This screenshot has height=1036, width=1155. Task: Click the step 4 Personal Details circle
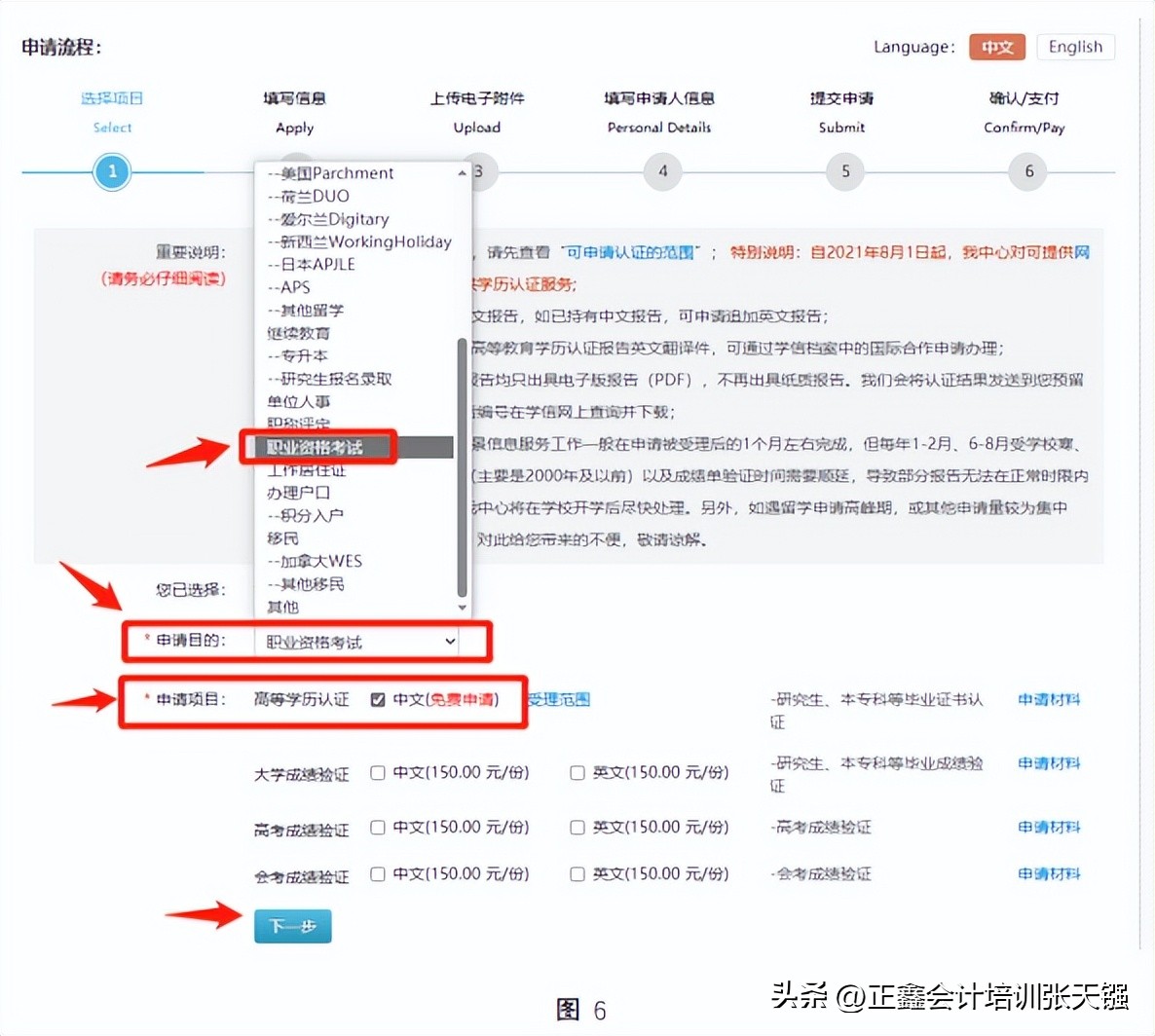(x=662, y=171)
